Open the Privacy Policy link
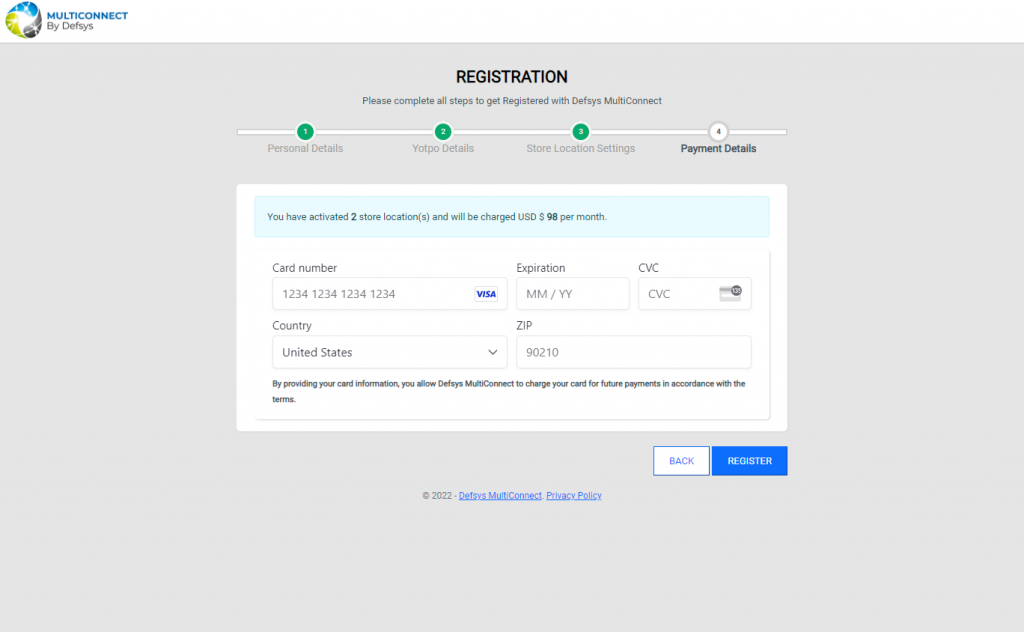The image size is (1024, 632). pos(574,496)
